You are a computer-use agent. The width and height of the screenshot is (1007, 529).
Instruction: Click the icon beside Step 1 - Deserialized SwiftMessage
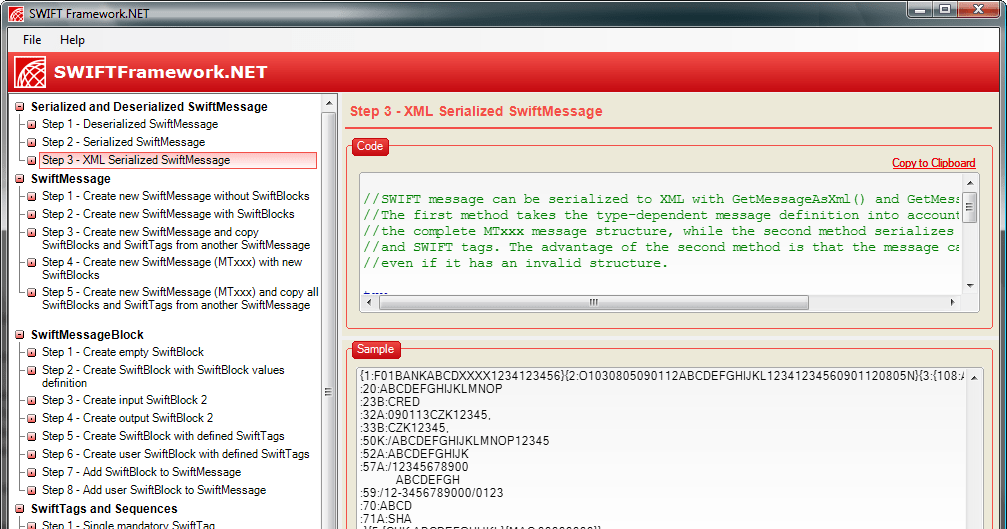point(31,125)
